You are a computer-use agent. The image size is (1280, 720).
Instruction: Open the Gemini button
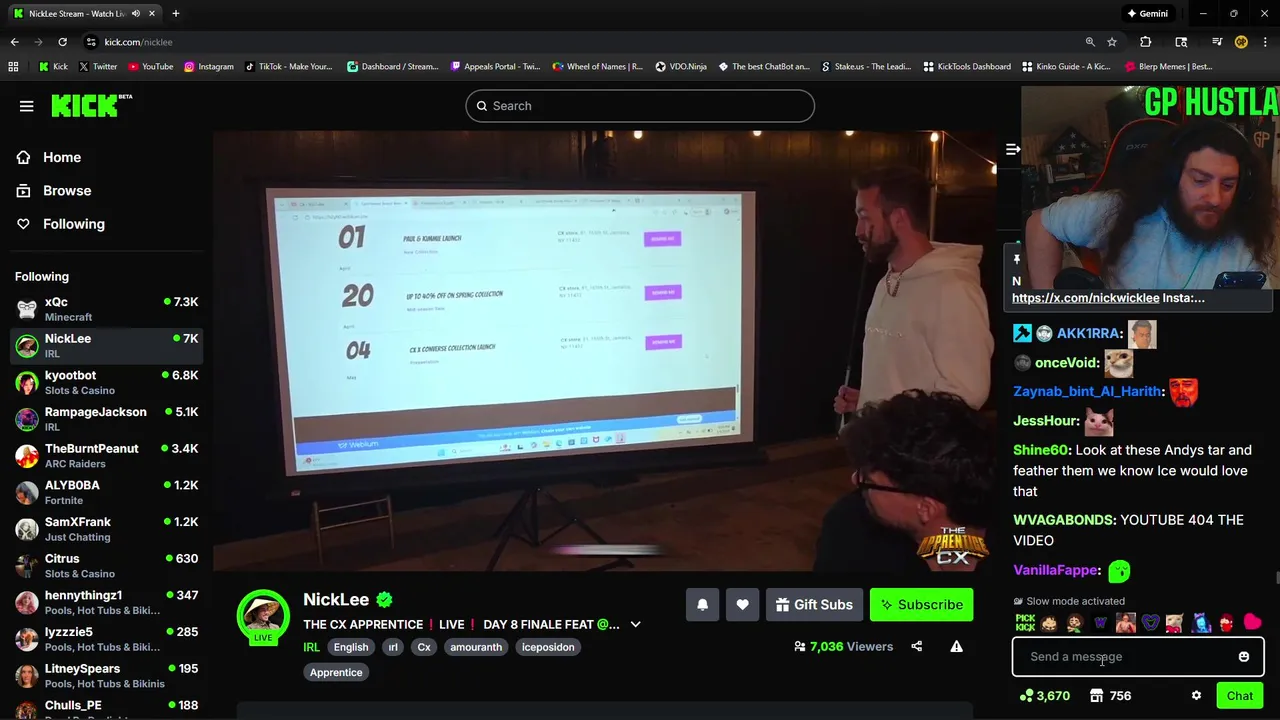[1147, 14]
